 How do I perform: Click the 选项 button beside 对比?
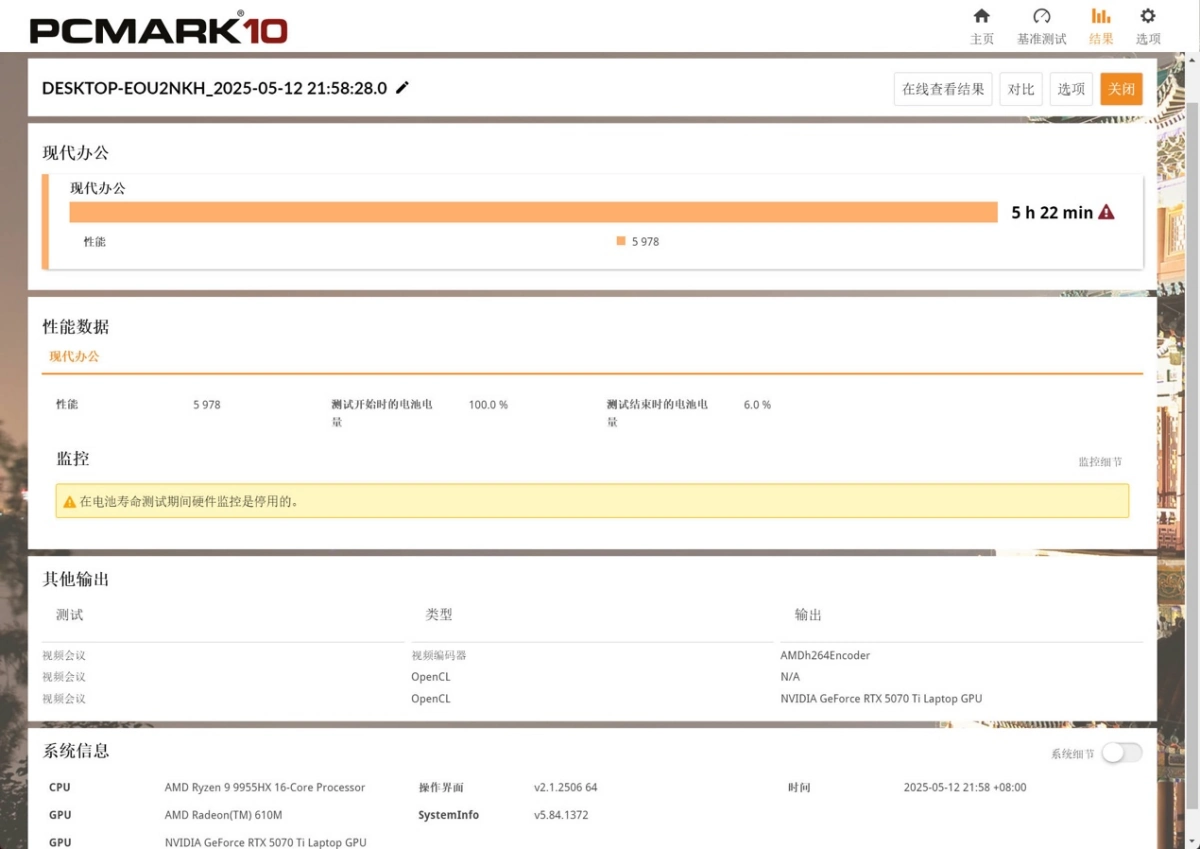coord(1070,89)
